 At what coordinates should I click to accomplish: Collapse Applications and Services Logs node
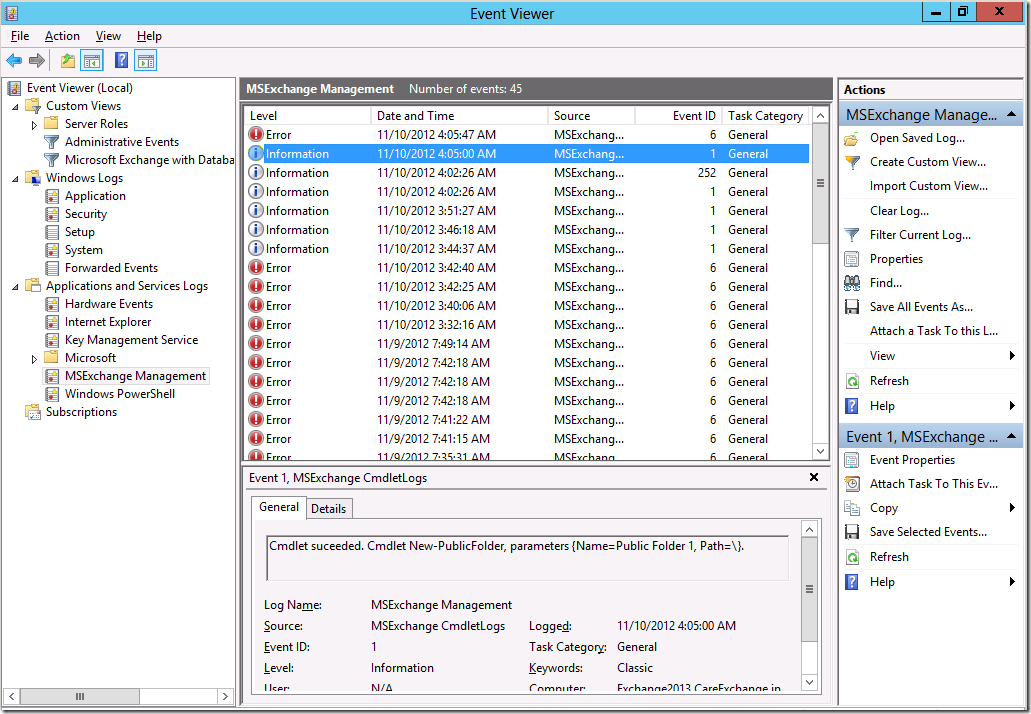(15, 287)
